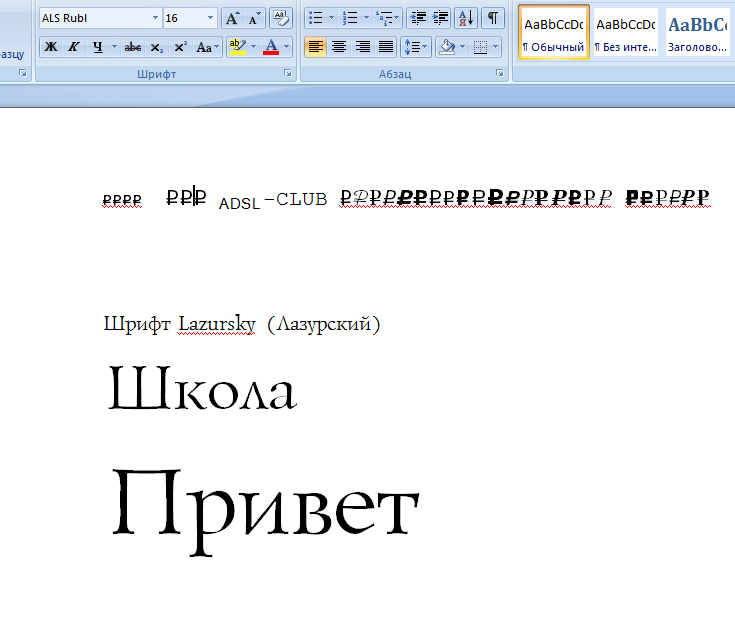The height and width of the screenshot is (624, 735).
Task: Toggle superscript formatting
Action: [180, 47]
